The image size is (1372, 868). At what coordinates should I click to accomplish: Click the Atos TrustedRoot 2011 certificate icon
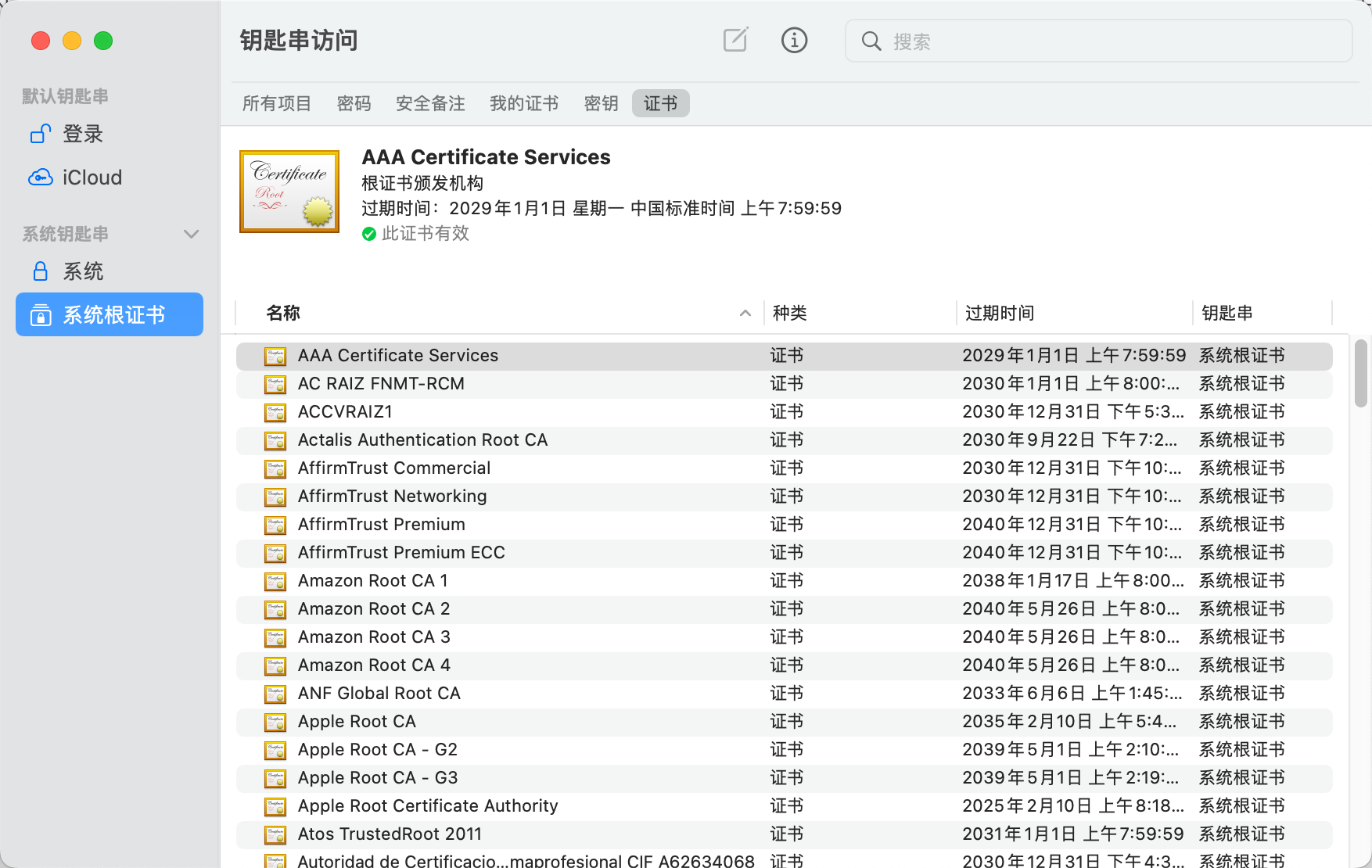click(x=275, y=834)
